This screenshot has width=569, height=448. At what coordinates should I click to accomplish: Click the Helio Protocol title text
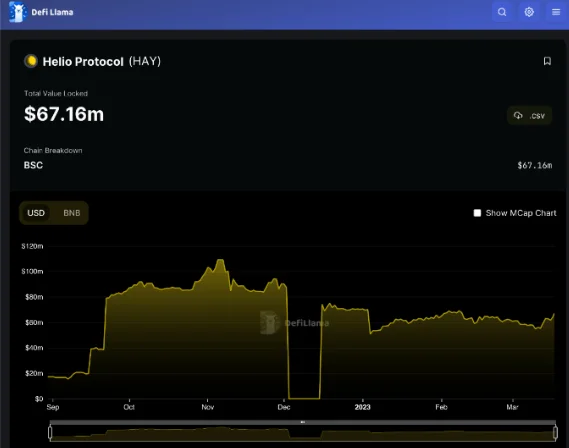pos(83,62)
